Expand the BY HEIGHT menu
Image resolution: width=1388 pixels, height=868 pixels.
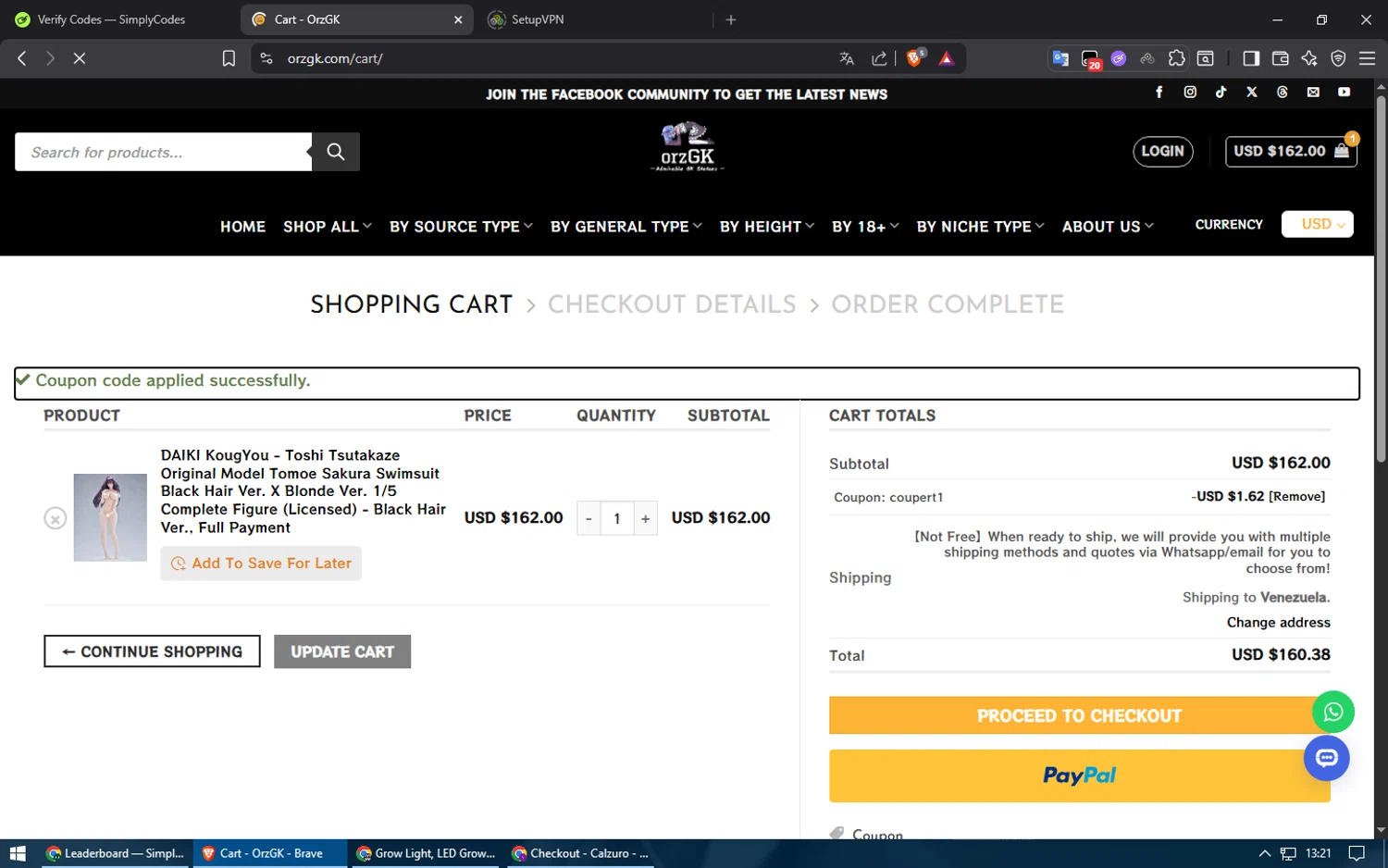click(767, 227)
